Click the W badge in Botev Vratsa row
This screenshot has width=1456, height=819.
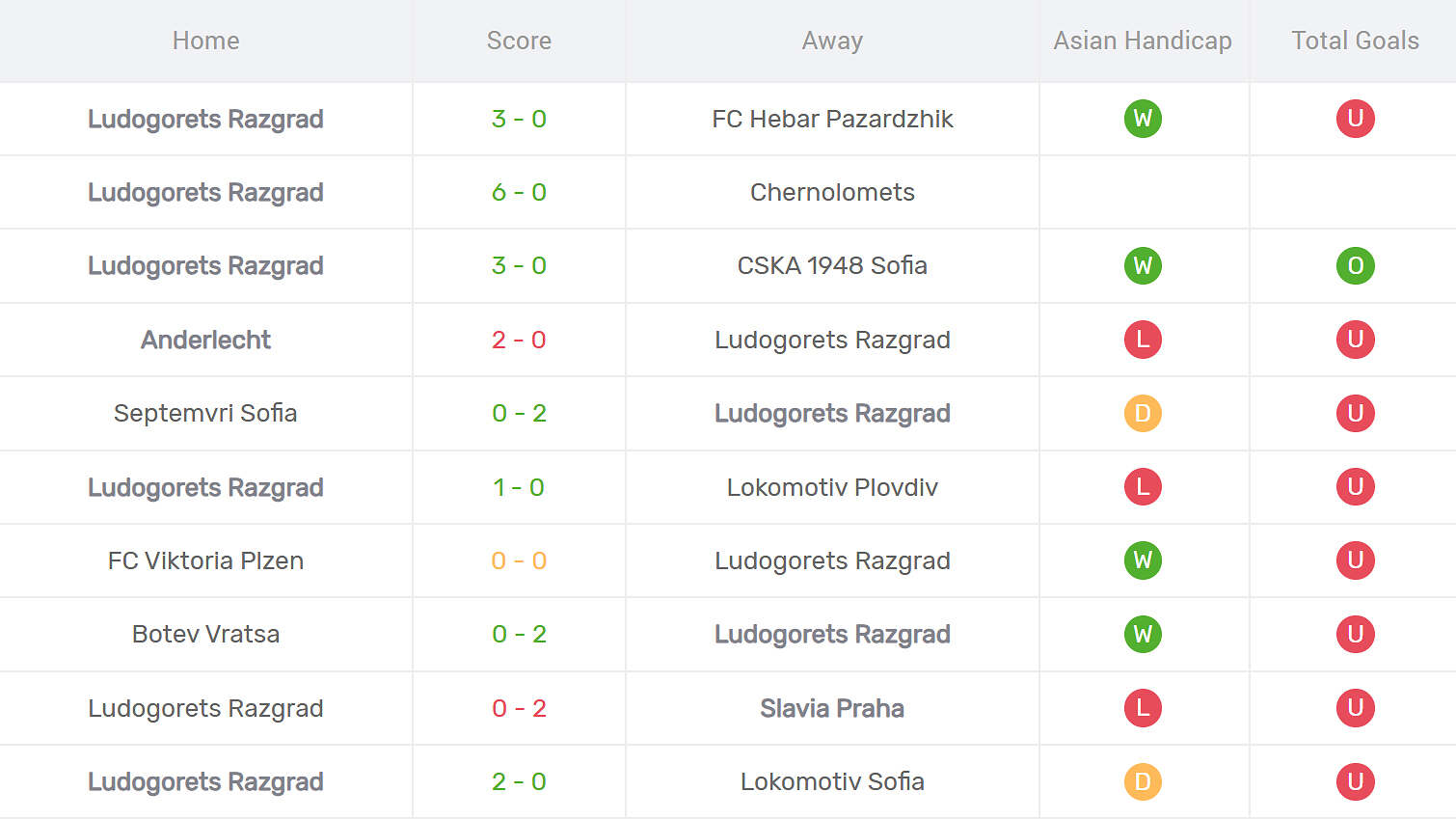1143,634
